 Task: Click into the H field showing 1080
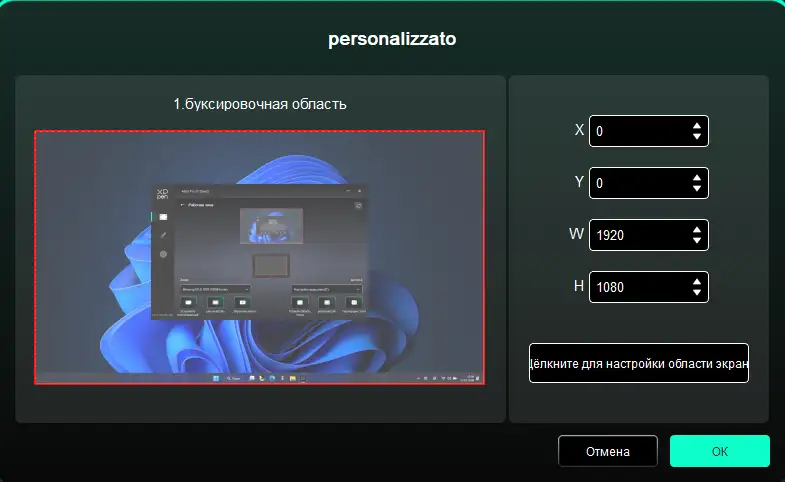click(x=636, y=287)
